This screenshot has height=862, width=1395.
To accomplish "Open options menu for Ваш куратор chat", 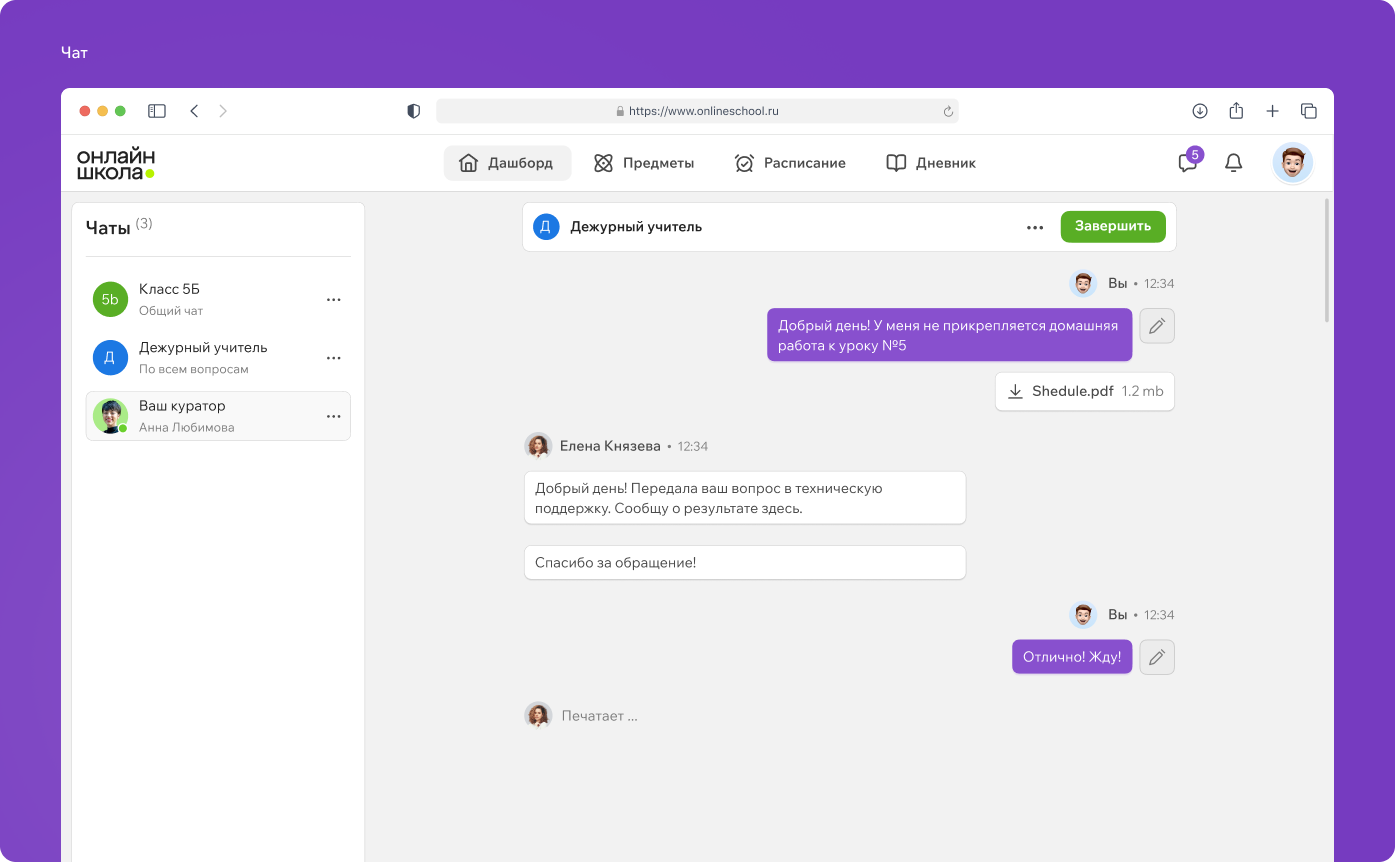I will tap(334, 416).
